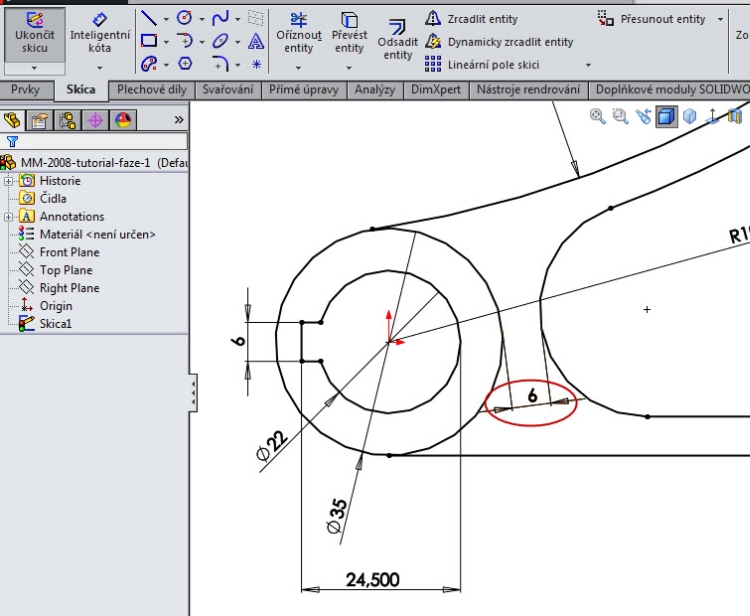Open the Spline tool dropdown arrow
Viewport: 750px width, 616px height.
pos(238,20)
